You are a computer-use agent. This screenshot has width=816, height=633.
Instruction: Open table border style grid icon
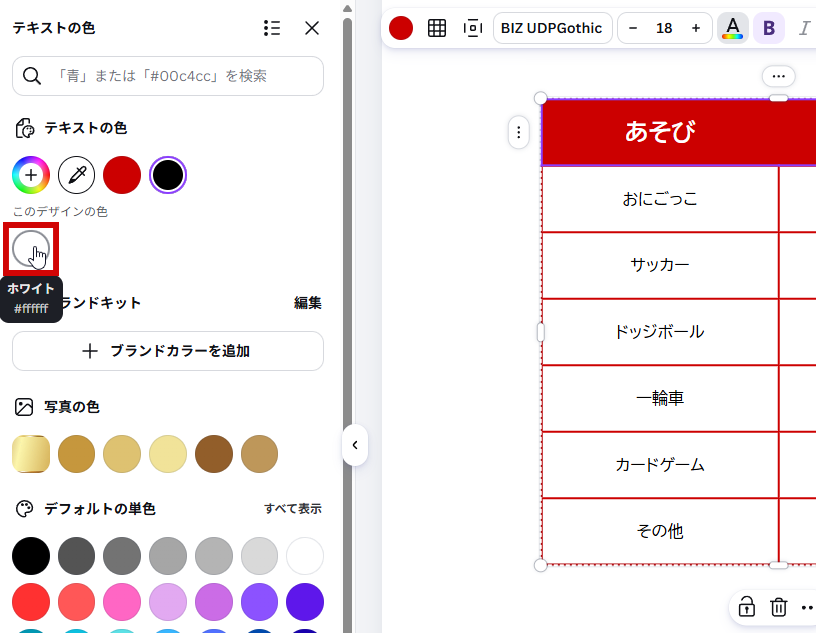437,28
